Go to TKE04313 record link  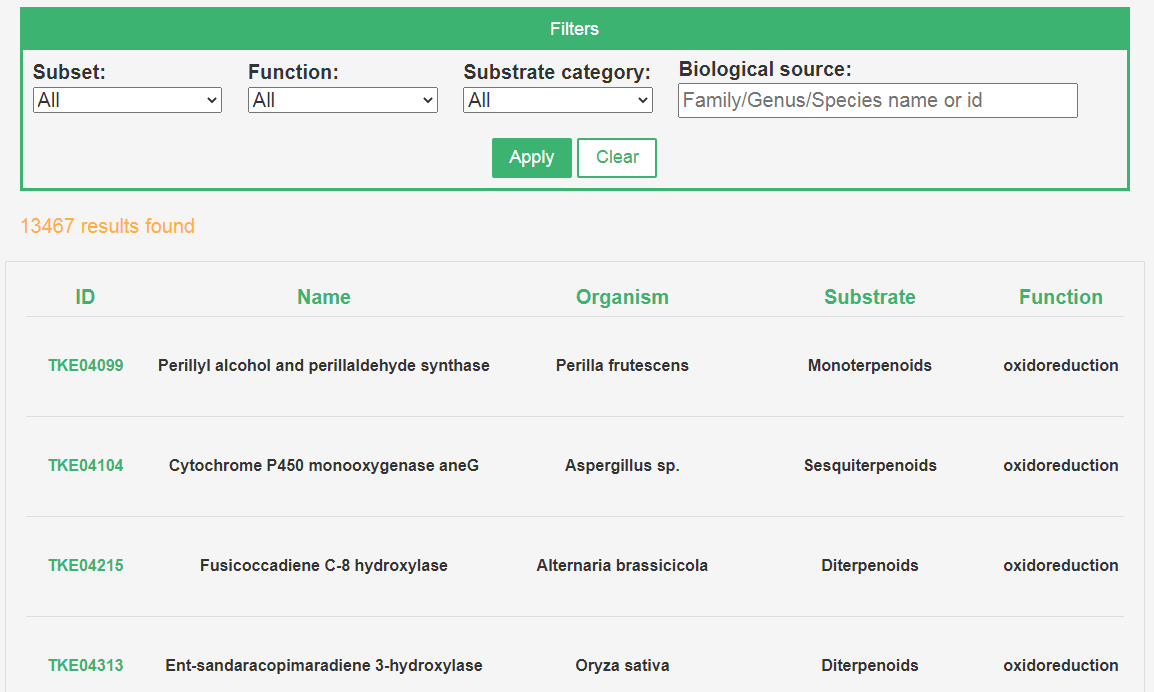[x=86, y=666]
